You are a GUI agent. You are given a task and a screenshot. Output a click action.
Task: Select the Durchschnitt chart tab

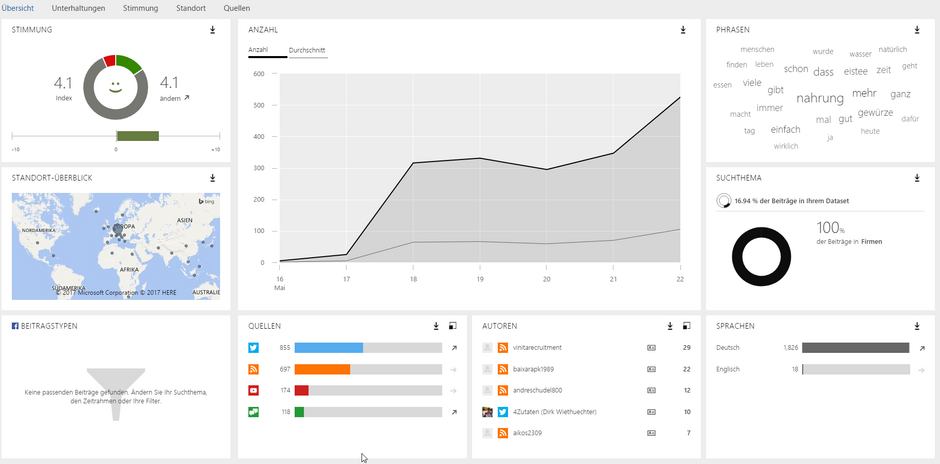(x=308, y=50)
